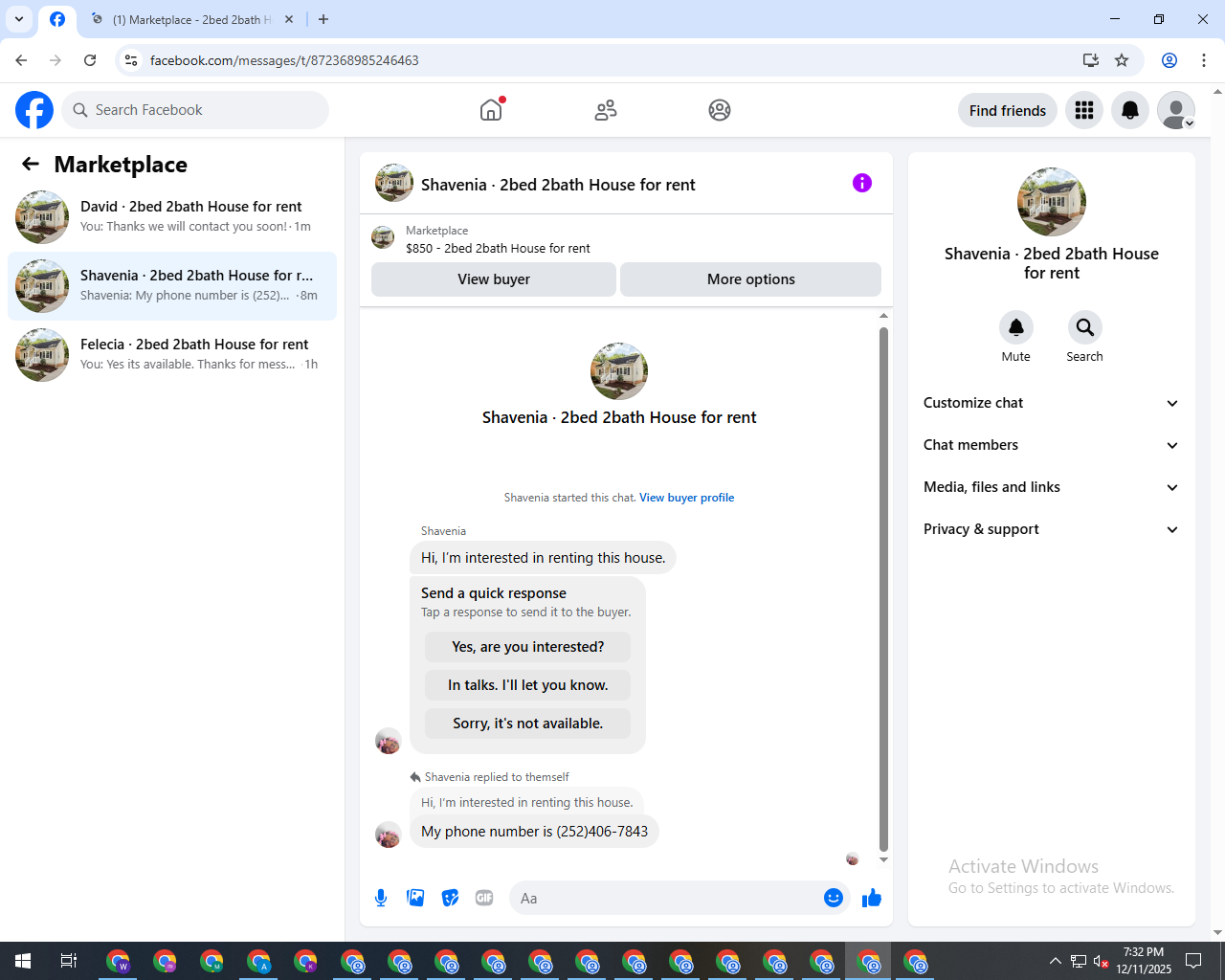Click the Find friends button
The width and height of the screenshot is (1225, 980).
[x=1008, y=110]
